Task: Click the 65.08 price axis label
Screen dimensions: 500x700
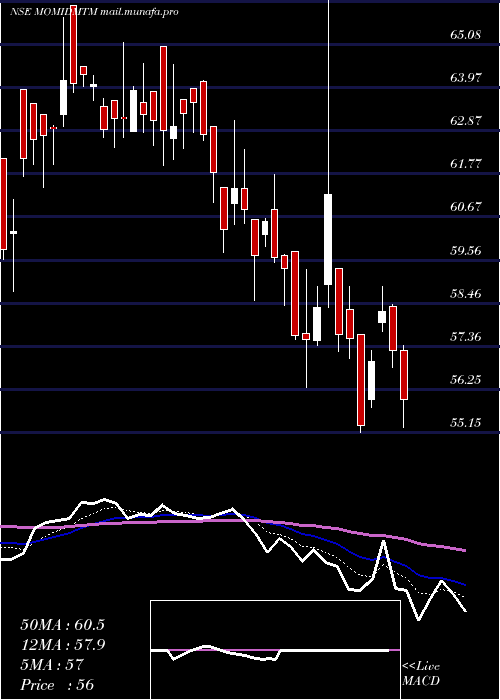Action: tap(466, 34)
